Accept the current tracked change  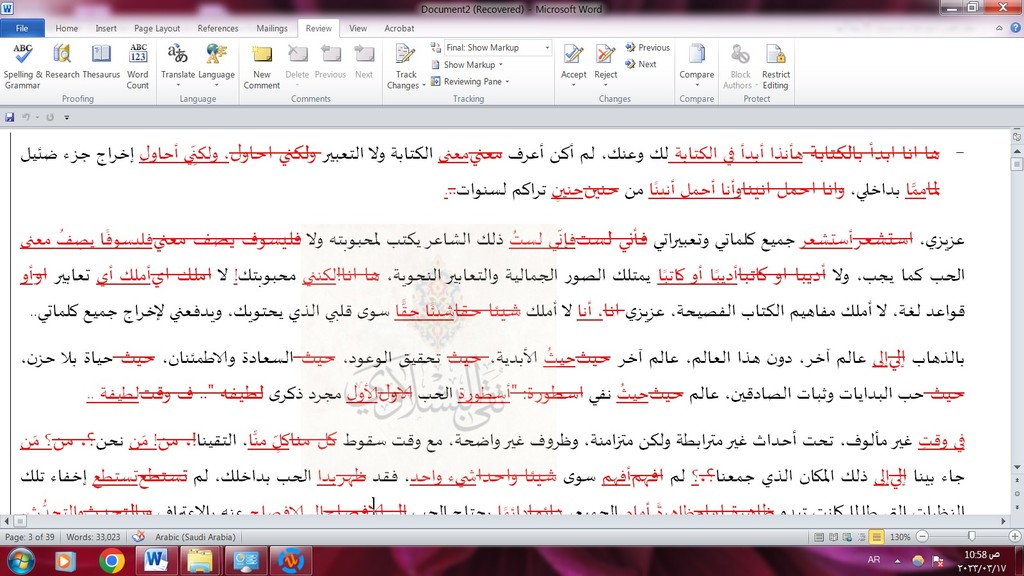point(573,59)
